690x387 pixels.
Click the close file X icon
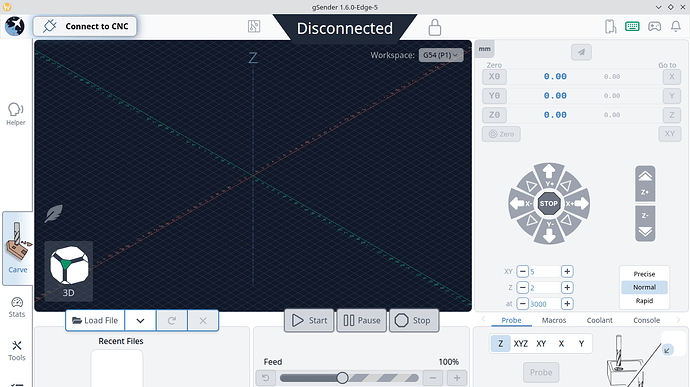(x=203, y=321)
